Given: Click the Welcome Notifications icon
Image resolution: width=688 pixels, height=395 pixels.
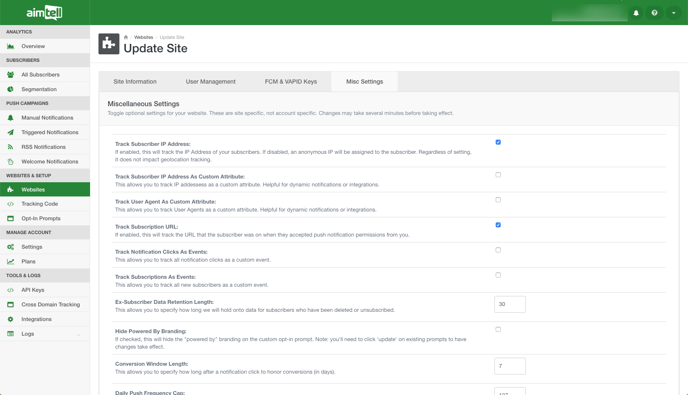Looking at the screenshot, I should [11, 162].
